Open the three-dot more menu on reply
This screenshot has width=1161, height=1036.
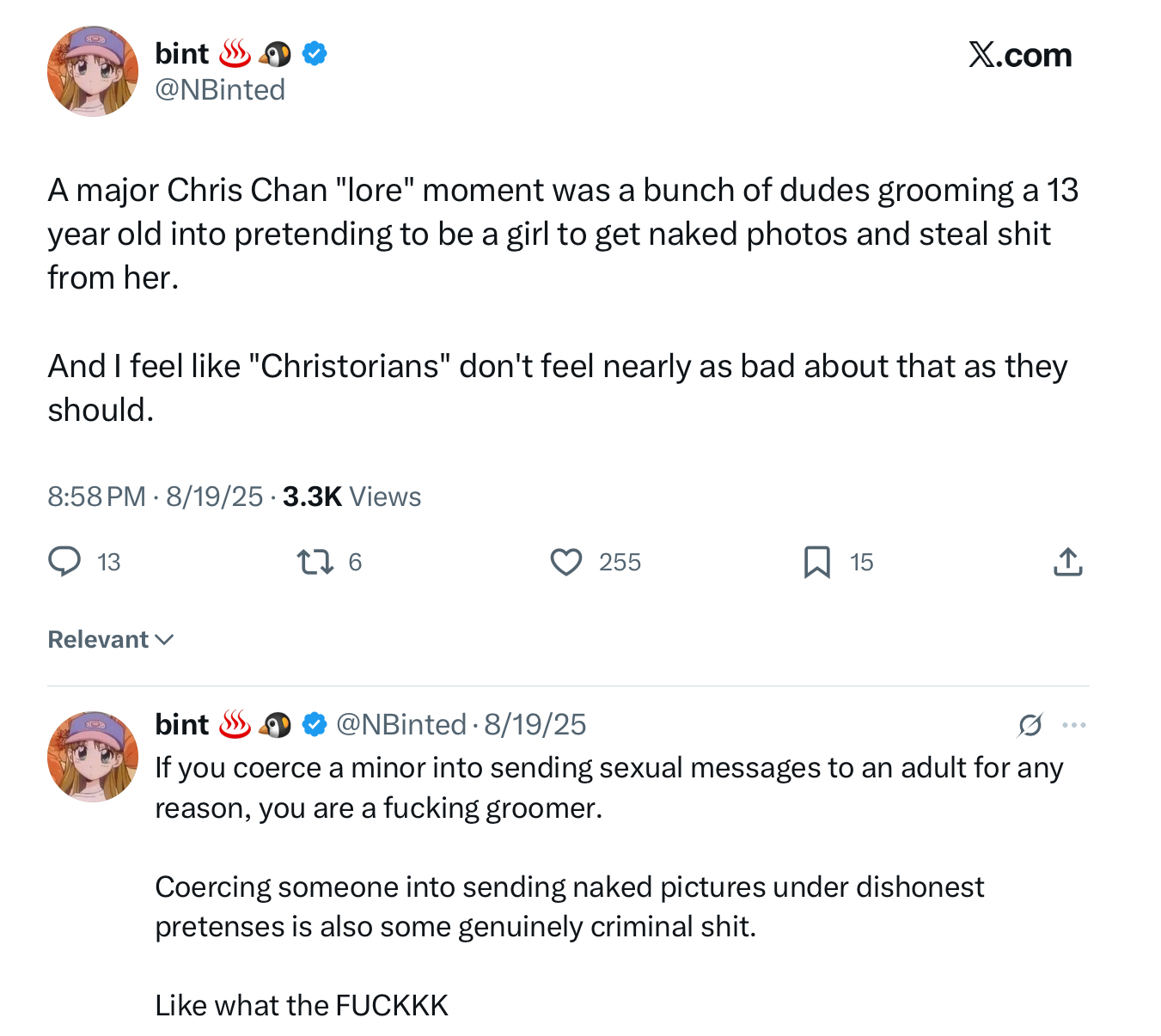coord(1074,725)
